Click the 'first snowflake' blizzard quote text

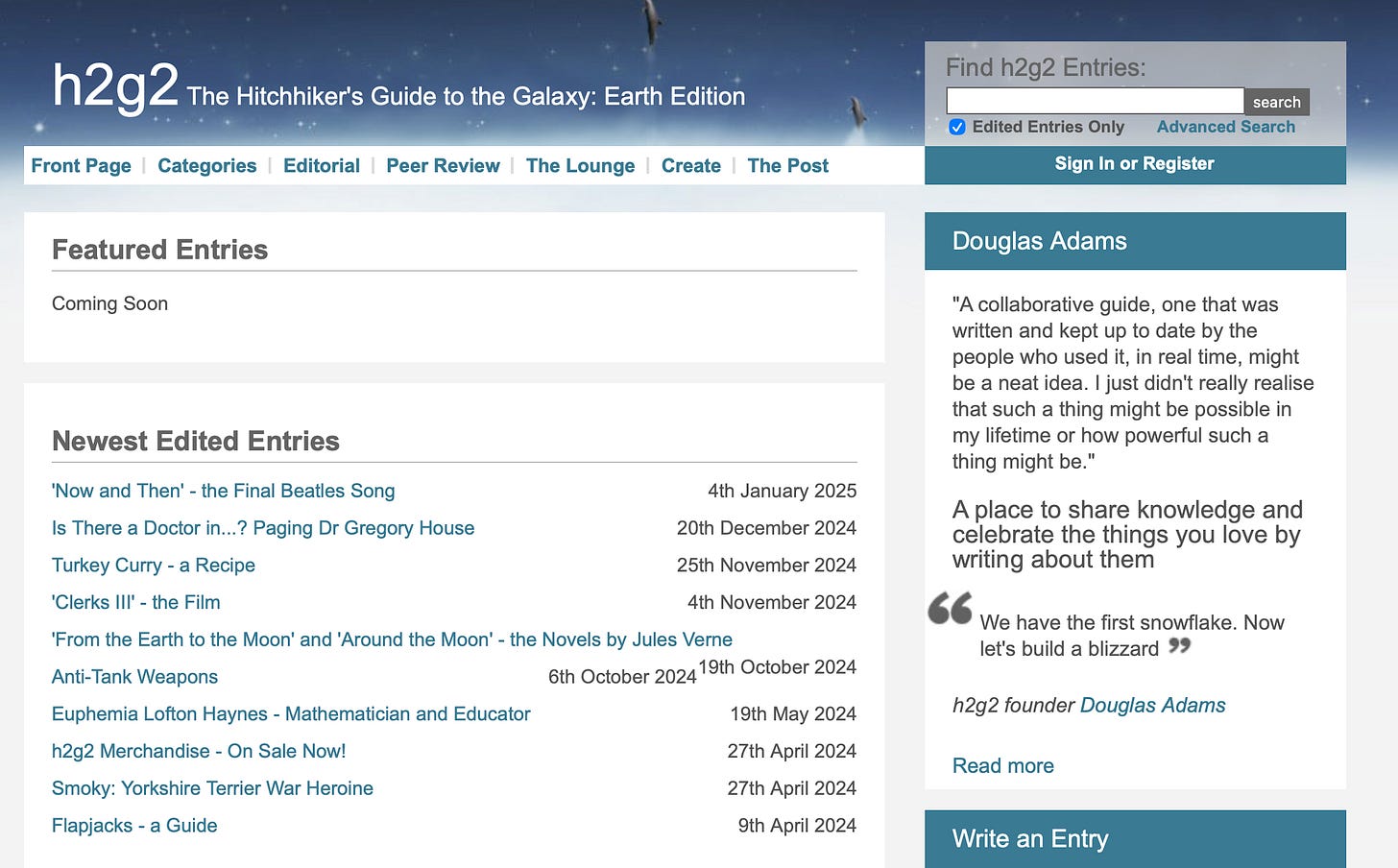tap(1132, 636)
